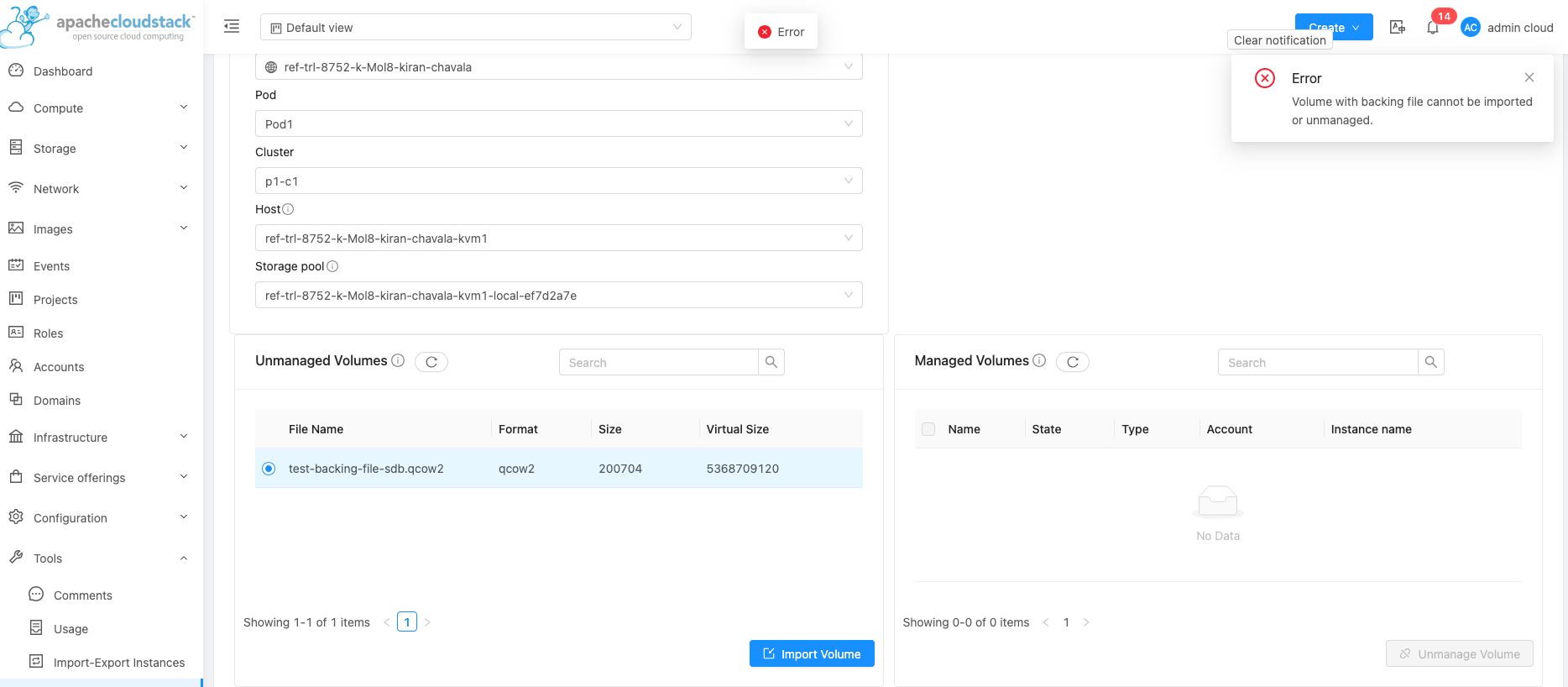Viewport: 1568px width, 687px height.
Task: Focus the Unmanaged Volumes search field
Action: [x=659, y=362]
